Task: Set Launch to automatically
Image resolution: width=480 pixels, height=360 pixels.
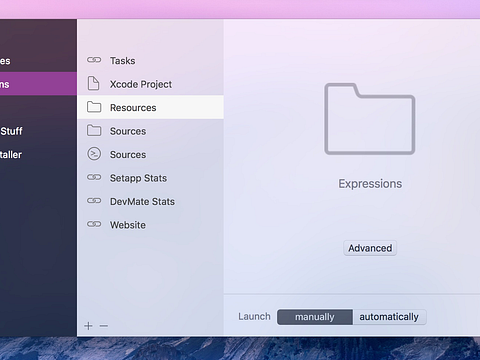Action: [389, 317]
